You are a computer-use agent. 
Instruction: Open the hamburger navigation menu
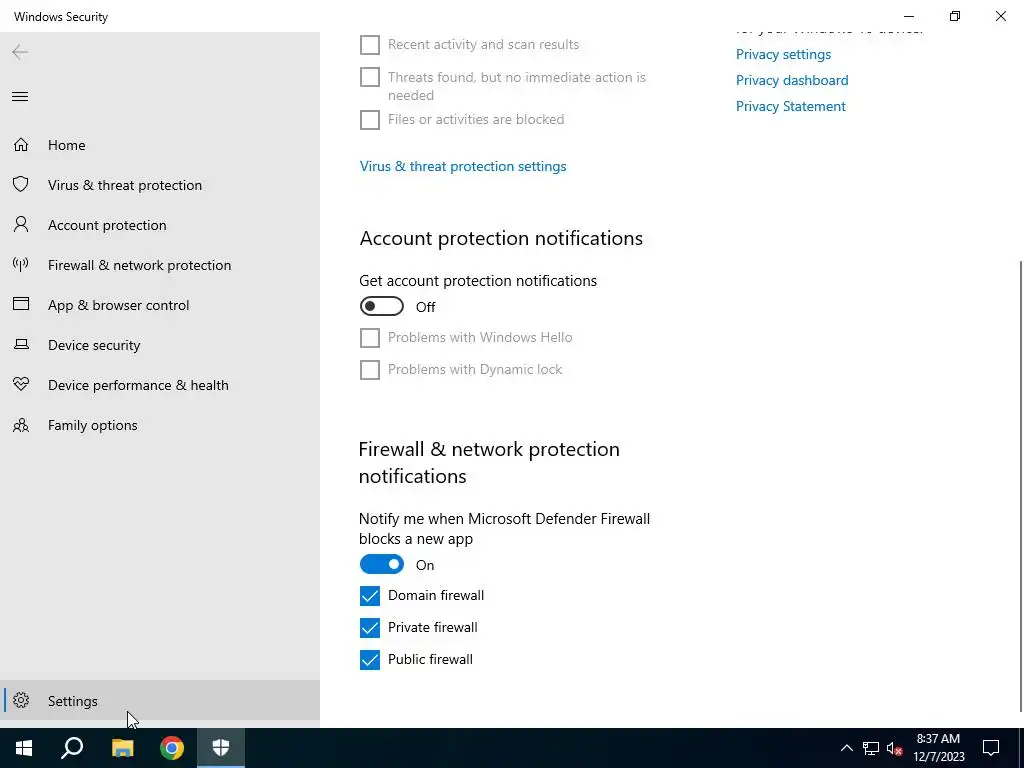(20, 97)
